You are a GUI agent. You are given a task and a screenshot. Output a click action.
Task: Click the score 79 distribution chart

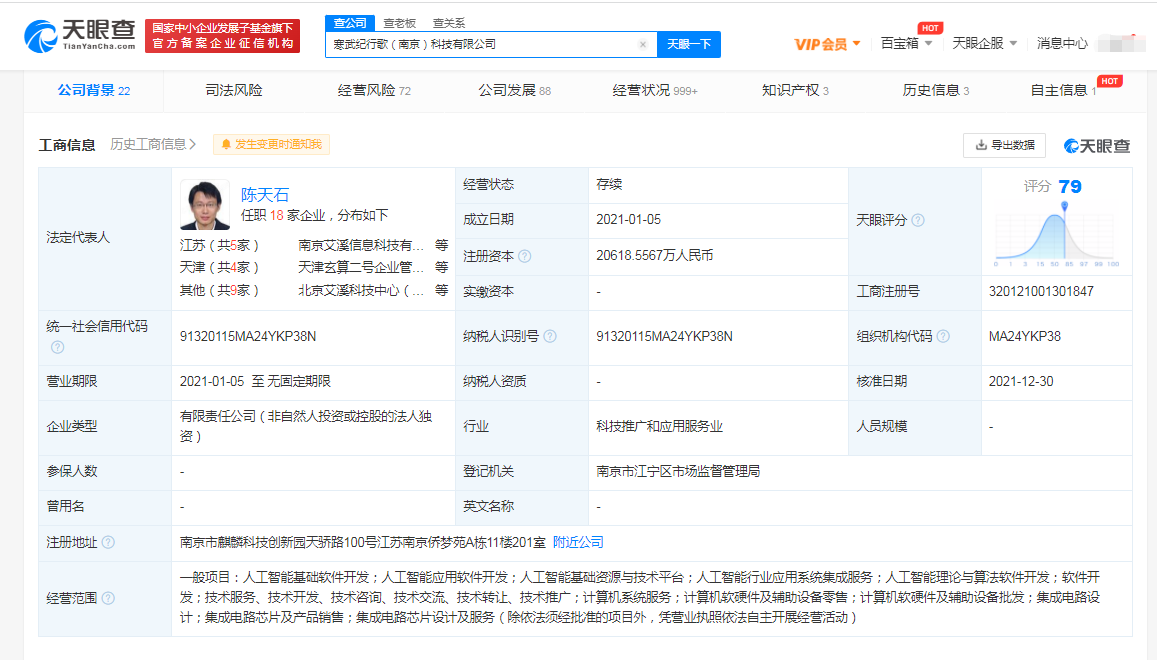point(1057,235)
